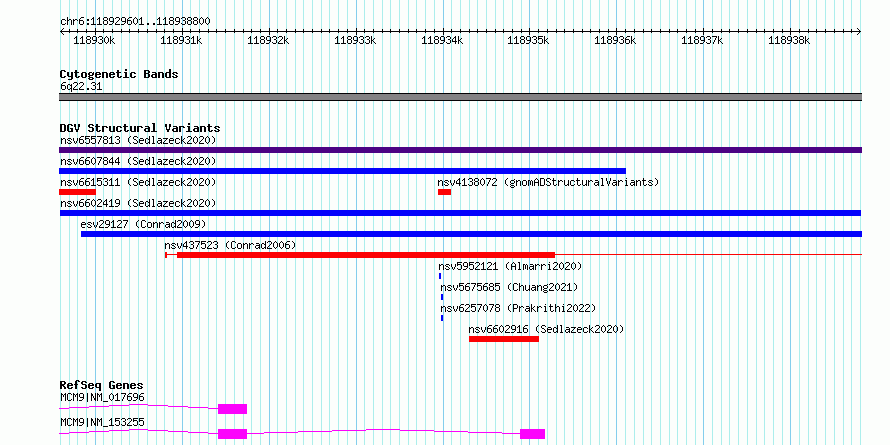Click the red nsv6615311 variant bar
The width and height of the screenshot is (890, 445).
pos(77,192)
